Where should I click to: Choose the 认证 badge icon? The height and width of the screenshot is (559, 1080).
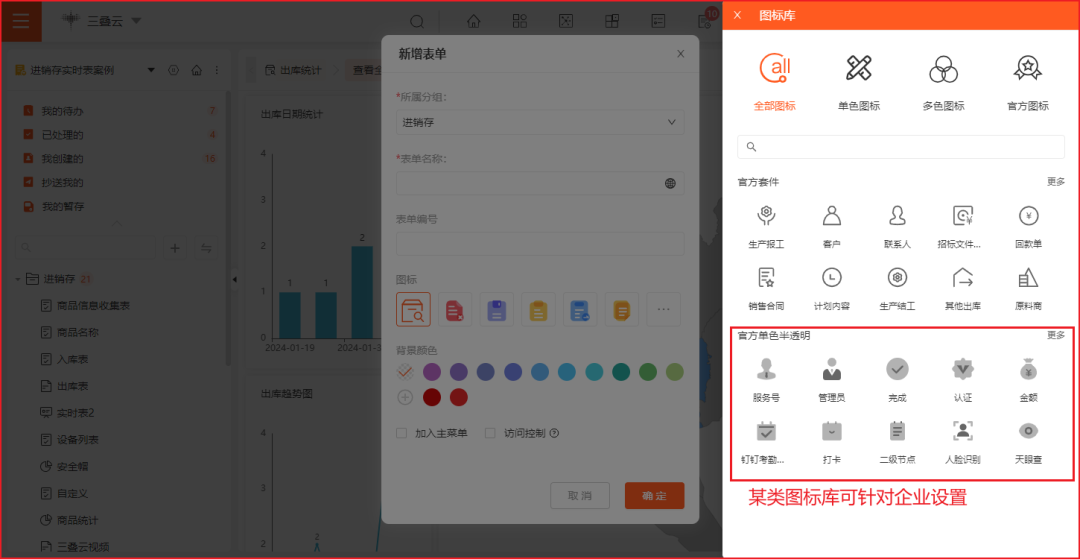[962, 369]
